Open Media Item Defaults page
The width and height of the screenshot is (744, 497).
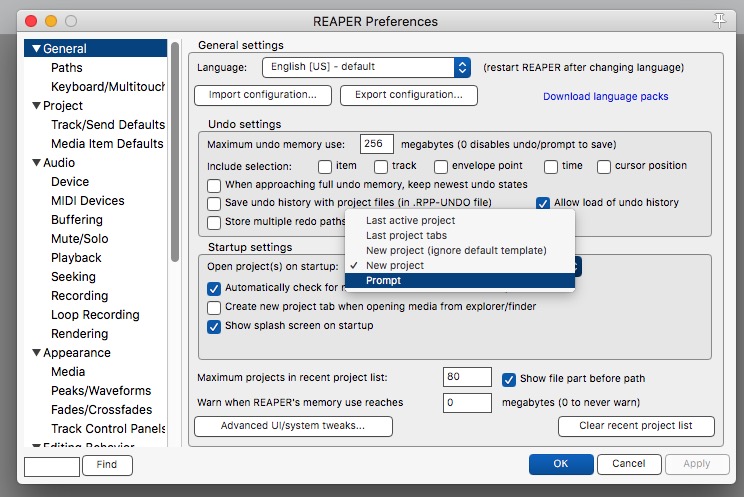pyautogui.click(x=107, y=144)
